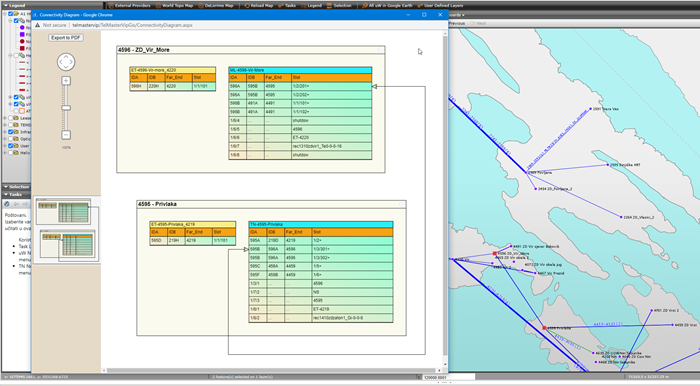The height and width of the screenshot is (386, 700).
Task: Click the red 4595 Privlaka node on the map
Action: [x=544, y=328]
